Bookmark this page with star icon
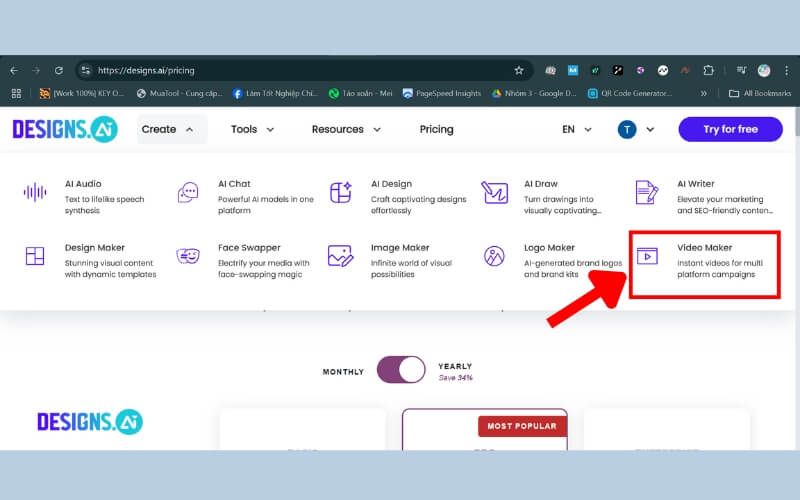Image resolution: width=800 pixels, height=500 pixels. tap(519, 70)
